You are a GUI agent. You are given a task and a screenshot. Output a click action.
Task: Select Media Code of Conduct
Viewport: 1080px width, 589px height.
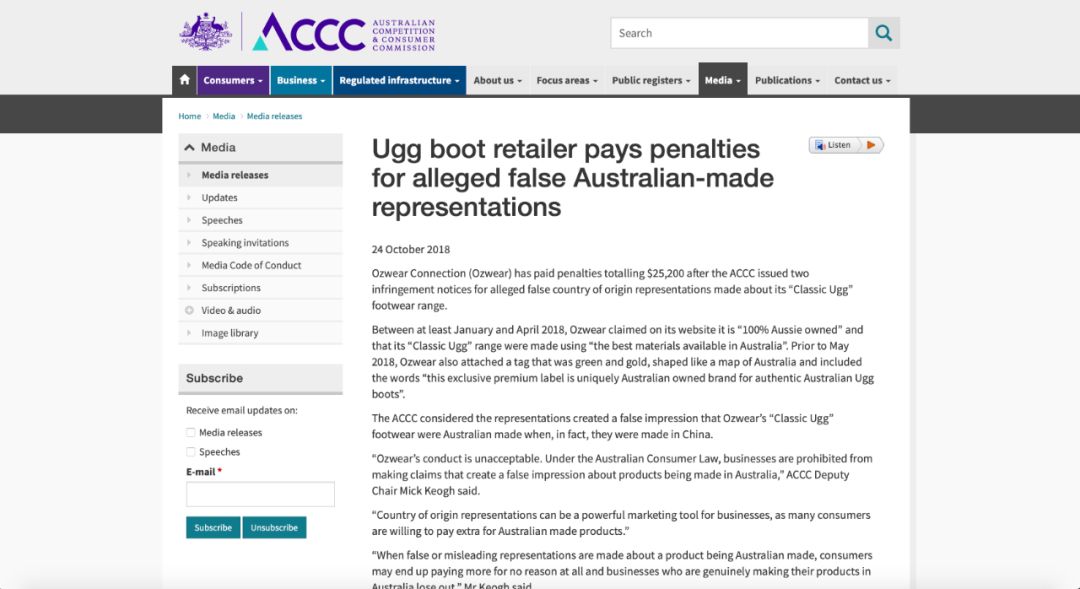[x=260, y=265]
